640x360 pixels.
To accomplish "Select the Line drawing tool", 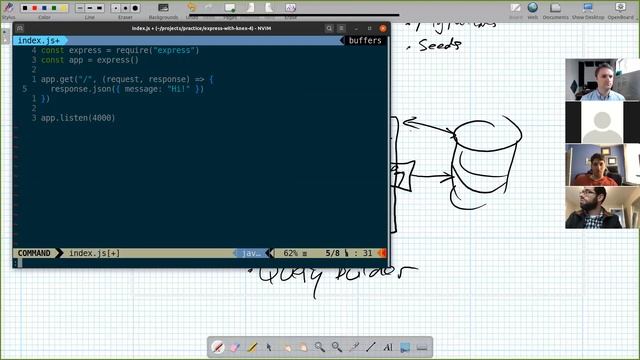I will 371,347.
